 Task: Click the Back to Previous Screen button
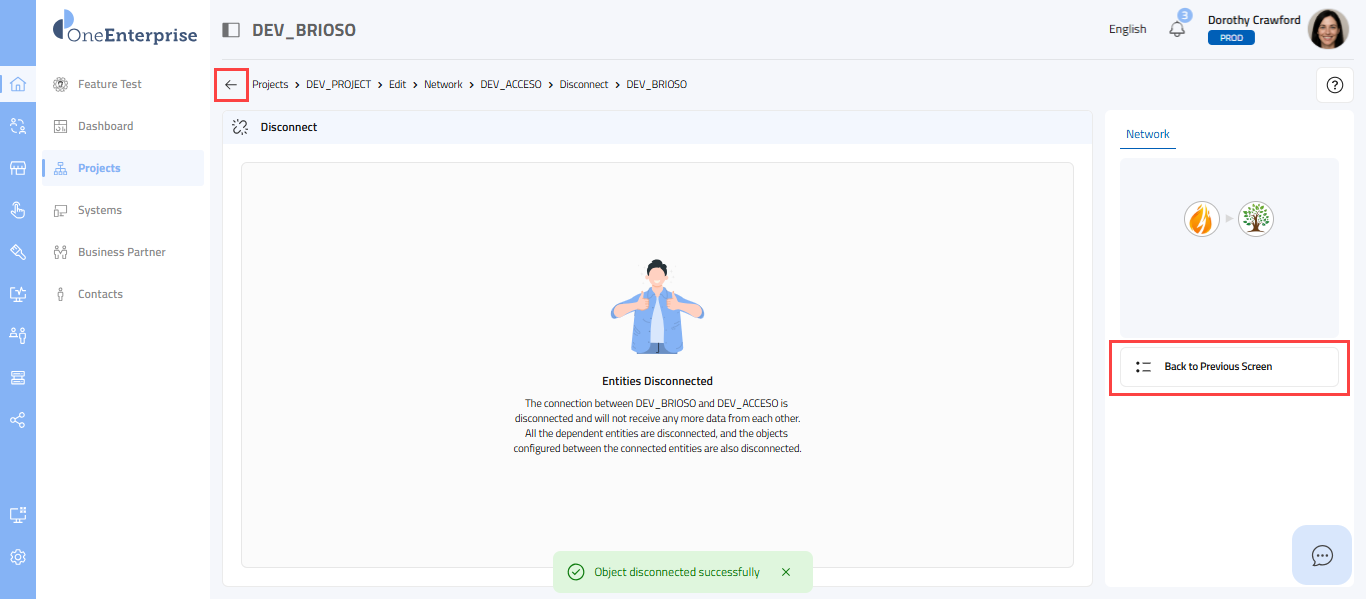tap(1228, 367)
